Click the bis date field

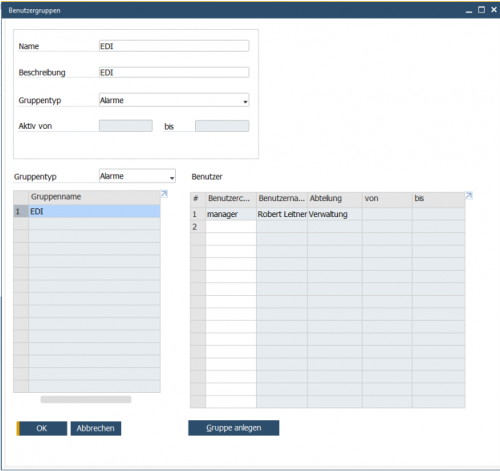pyautogui.click(x=222, y=126)
